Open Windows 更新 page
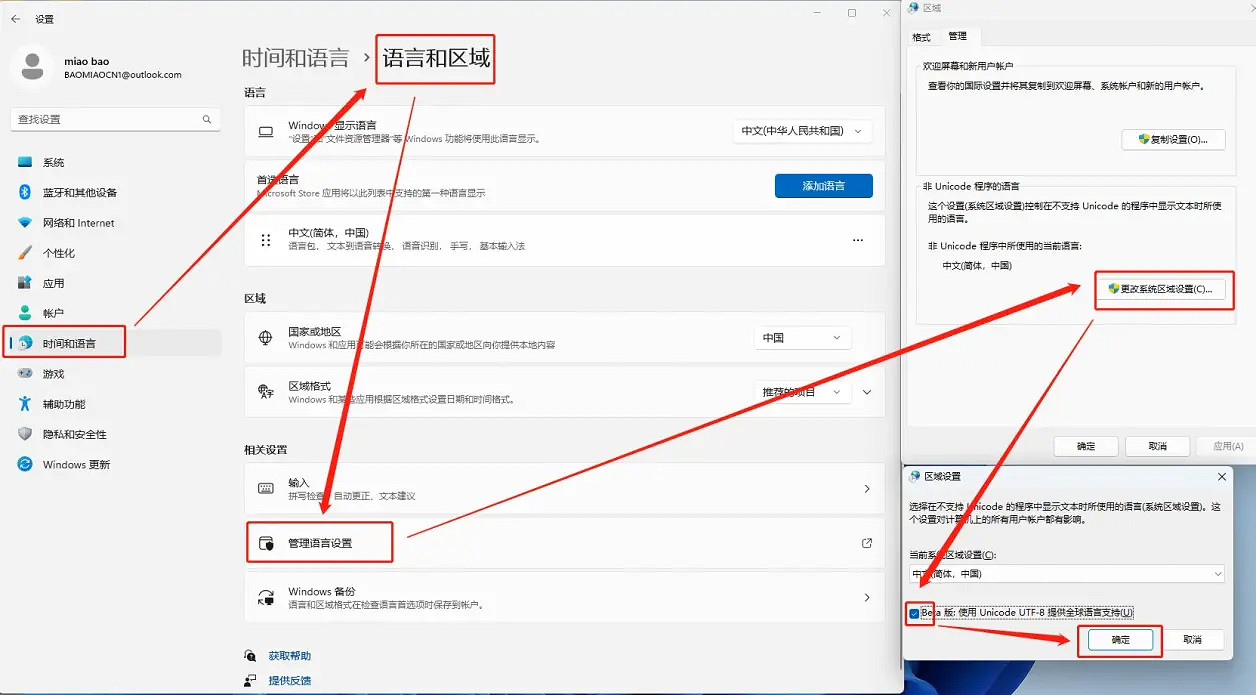 point(76,465)
